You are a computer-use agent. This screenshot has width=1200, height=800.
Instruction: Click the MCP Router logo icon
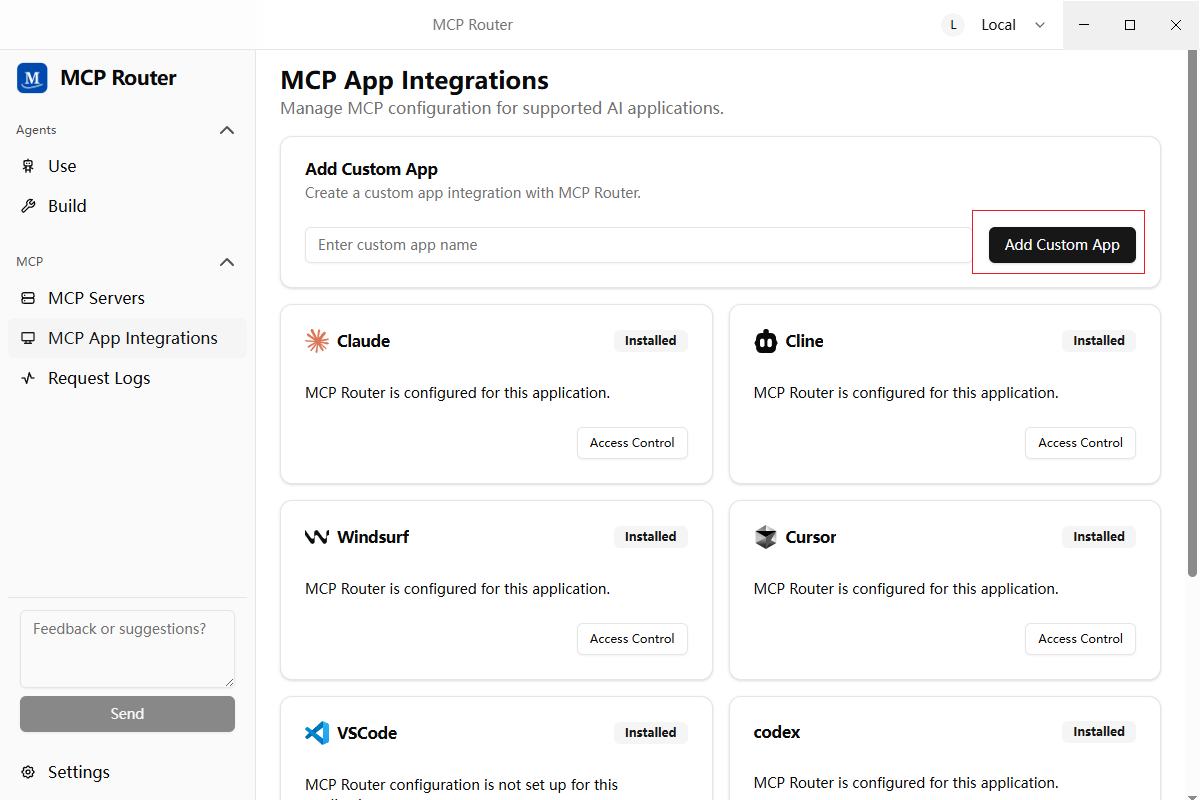point(32,78)
